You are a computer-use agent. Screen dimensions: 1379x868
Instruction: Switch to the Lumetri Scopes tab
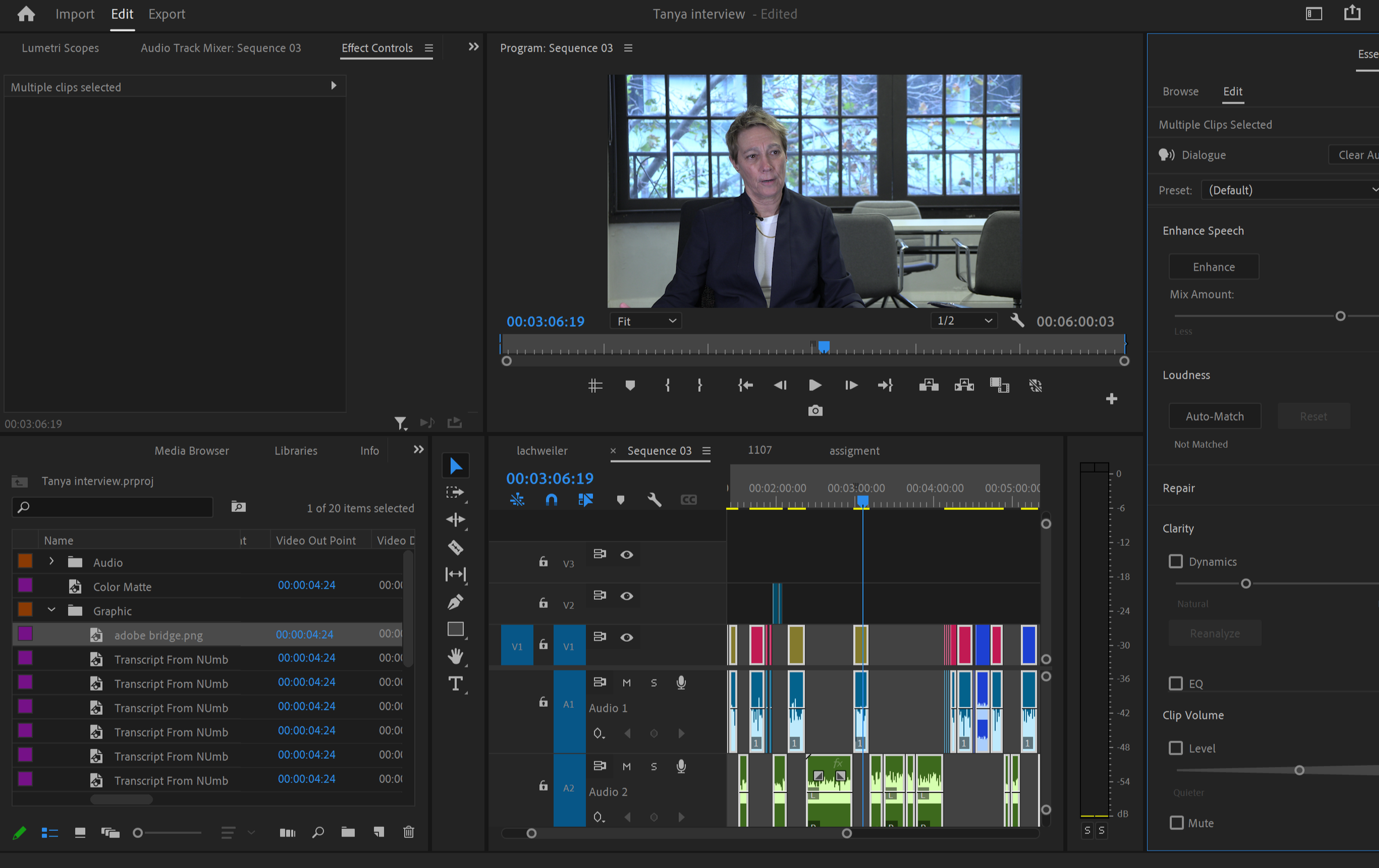(60, 48)
